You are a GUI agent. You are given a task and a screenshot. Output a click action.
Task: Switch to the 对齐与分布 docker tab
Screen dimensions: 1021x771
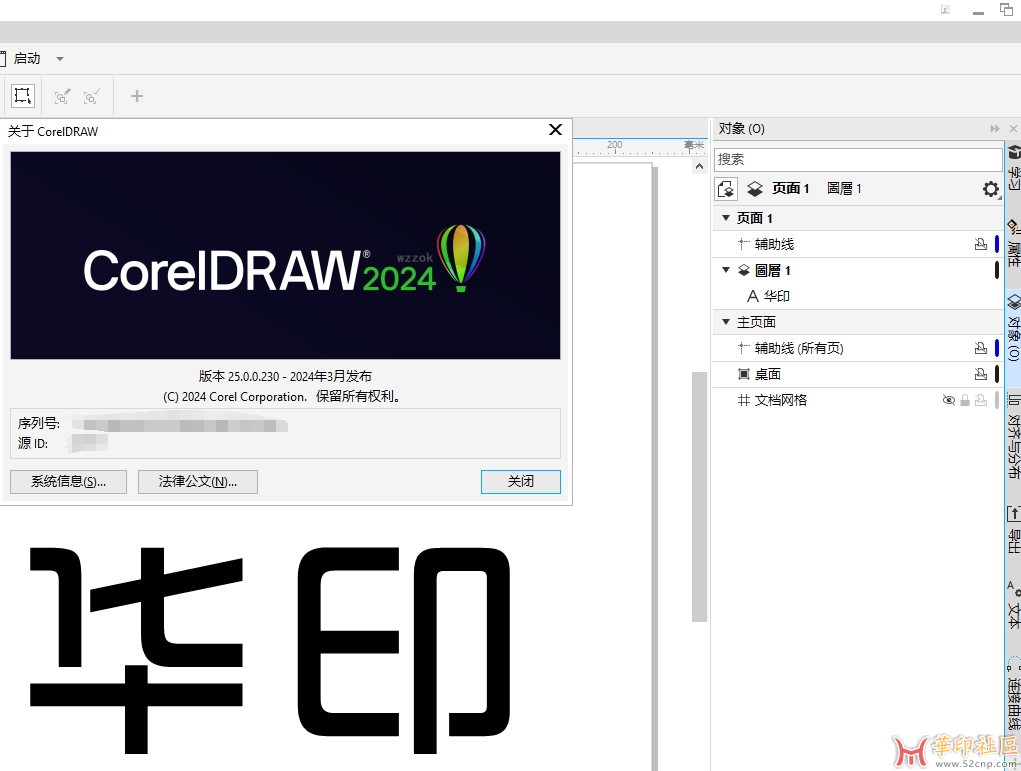[1014, 436]
